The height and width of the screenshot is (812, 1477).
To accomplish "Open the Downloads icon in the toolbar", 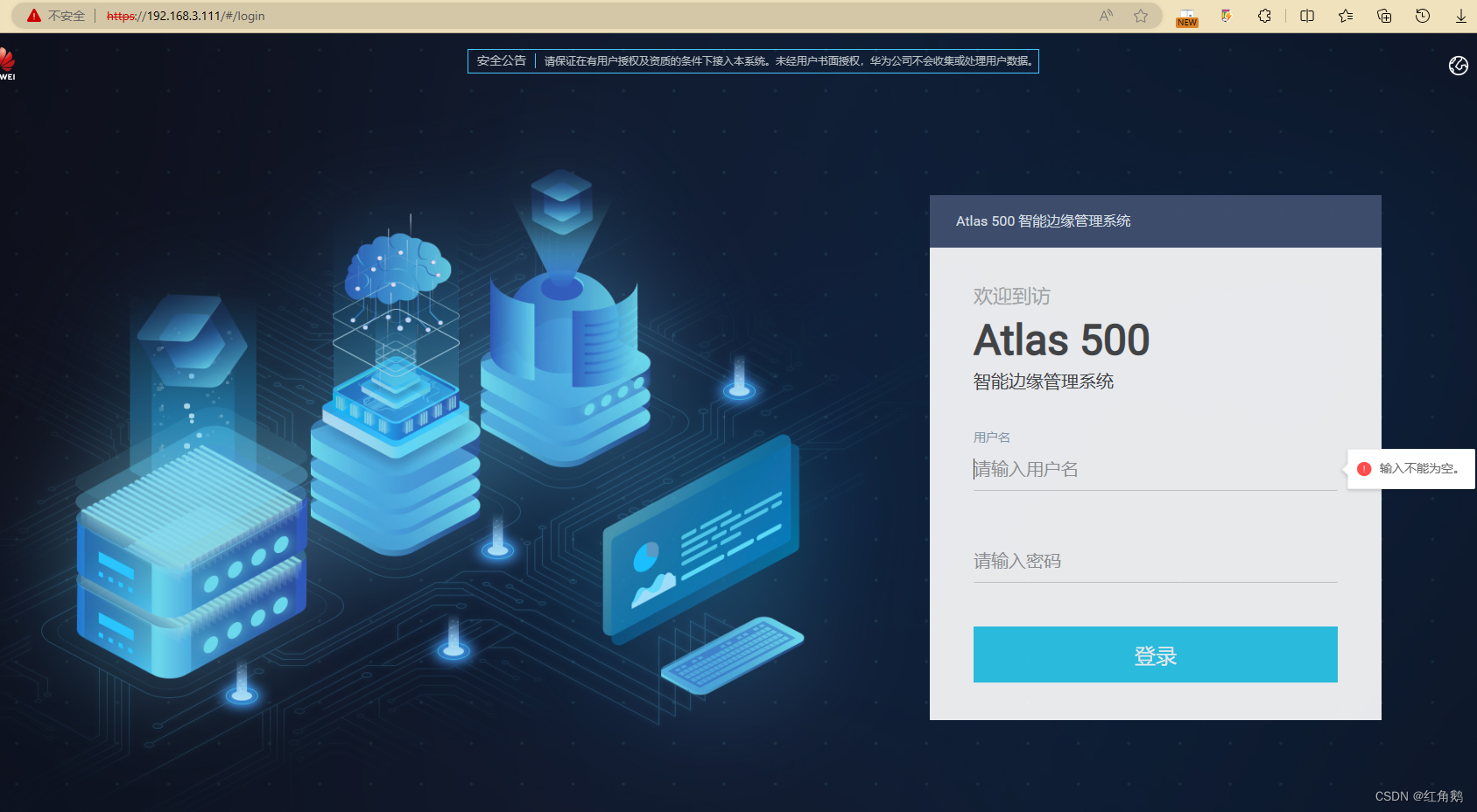I will 1460,16.
